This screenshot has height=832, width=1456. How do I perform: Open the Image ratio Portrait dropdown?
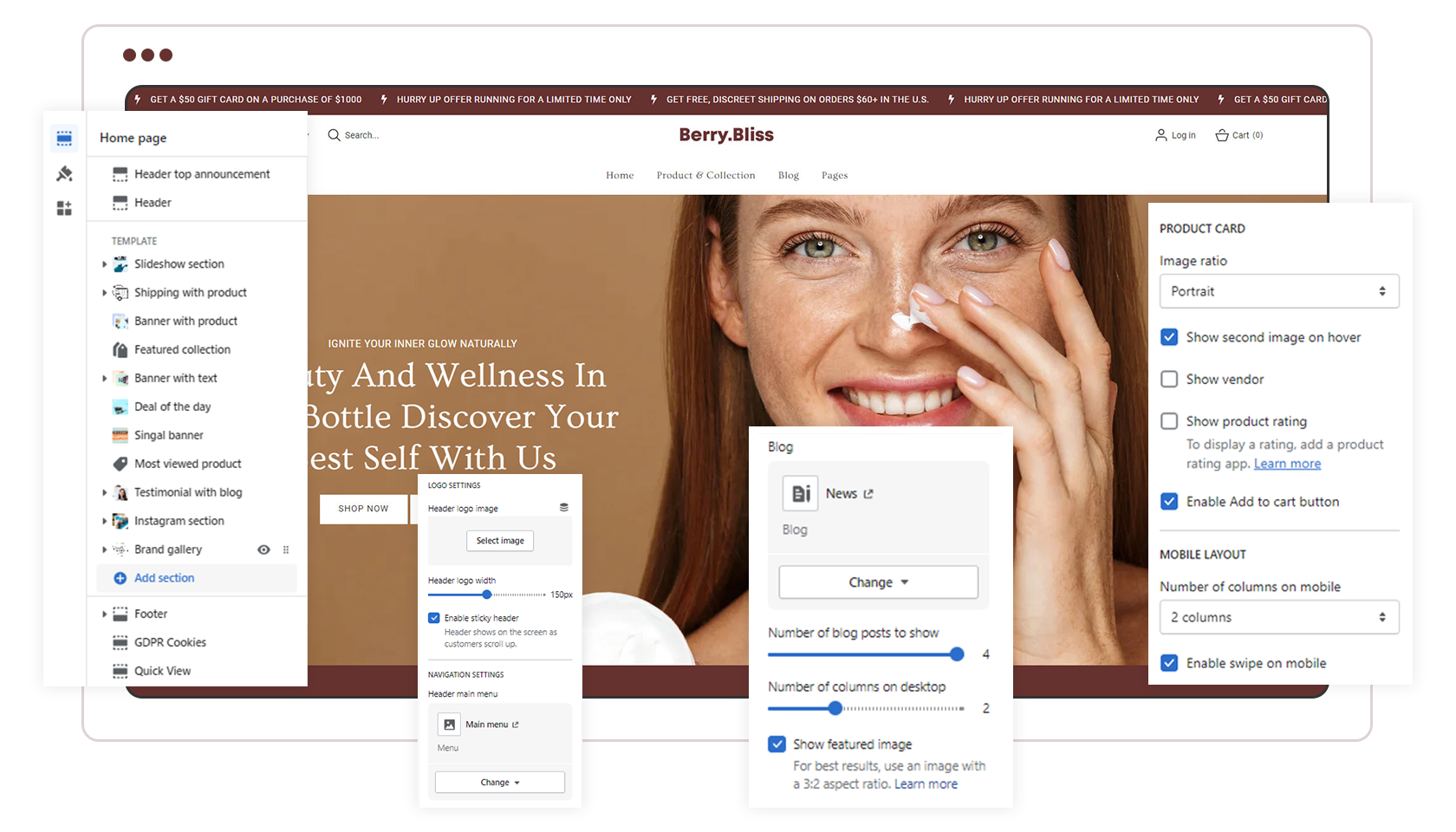1278,291
